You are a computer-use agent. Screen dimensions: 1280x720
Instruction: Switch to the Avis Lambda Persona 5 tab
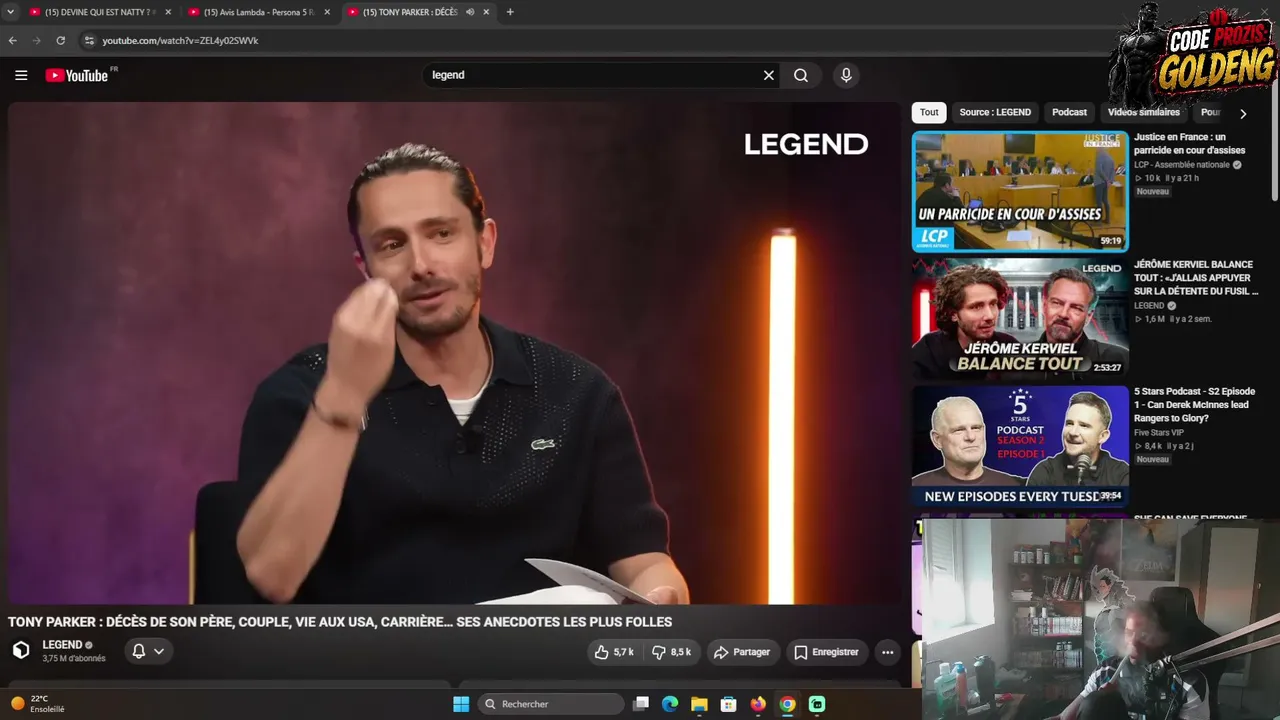pos(258,12)
